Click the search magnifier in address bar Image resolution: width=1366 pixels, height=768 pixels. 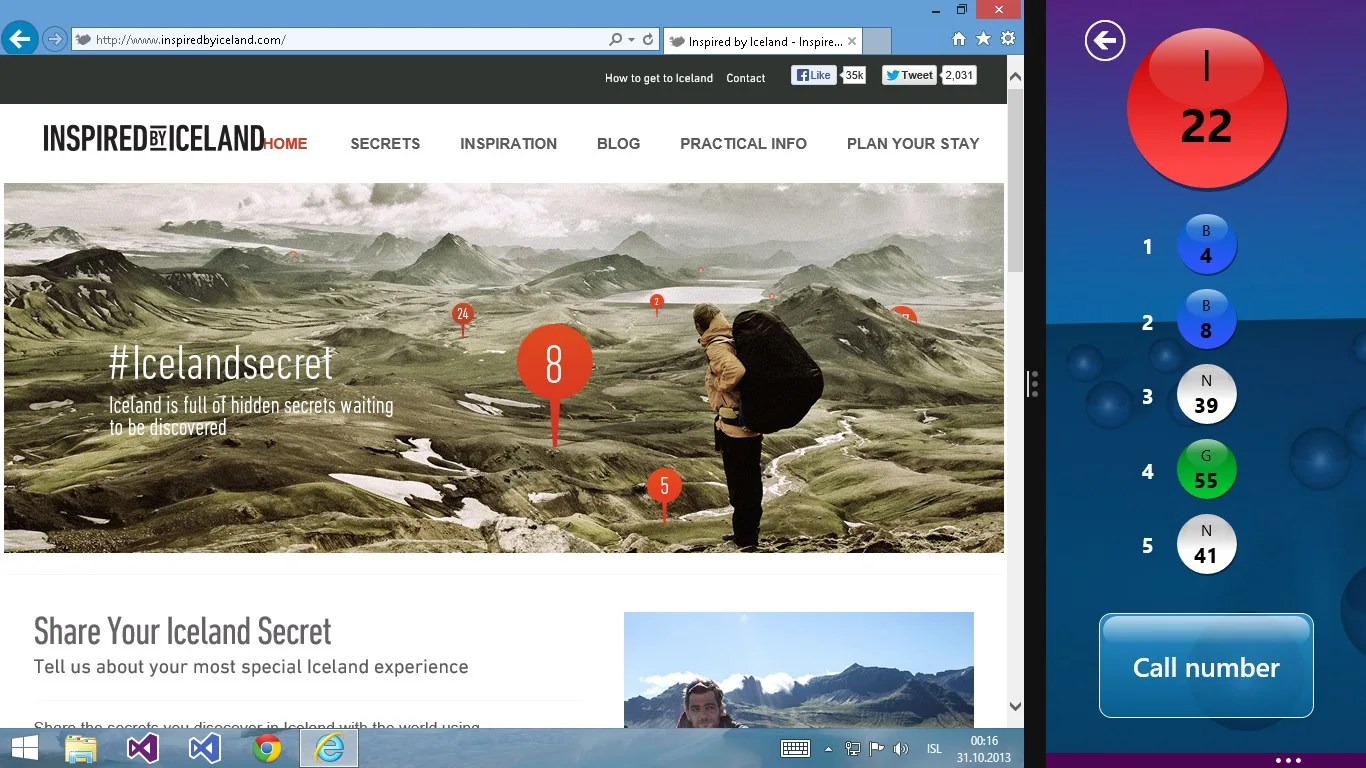[615, 40]
